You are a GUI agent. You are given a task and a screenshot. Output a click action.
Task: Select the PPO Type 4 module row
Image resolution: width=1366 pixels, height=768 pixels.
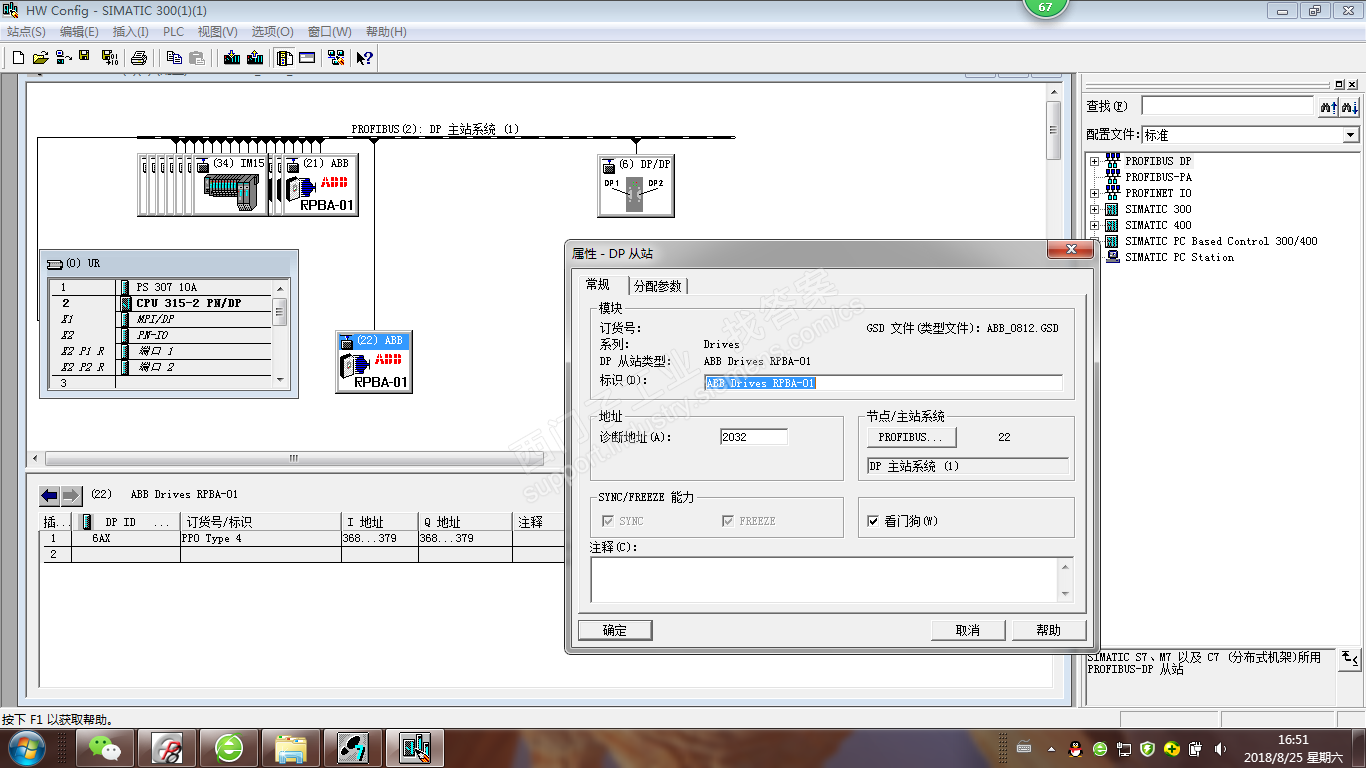click(x=303, y=538)
